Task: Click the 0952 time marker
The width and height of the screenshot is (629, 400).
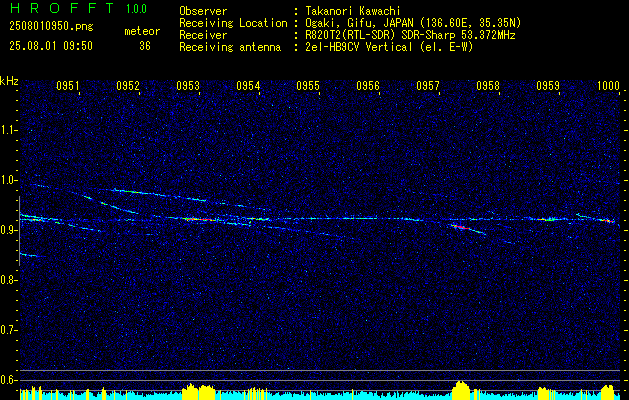Action: [x=128, y=85]
